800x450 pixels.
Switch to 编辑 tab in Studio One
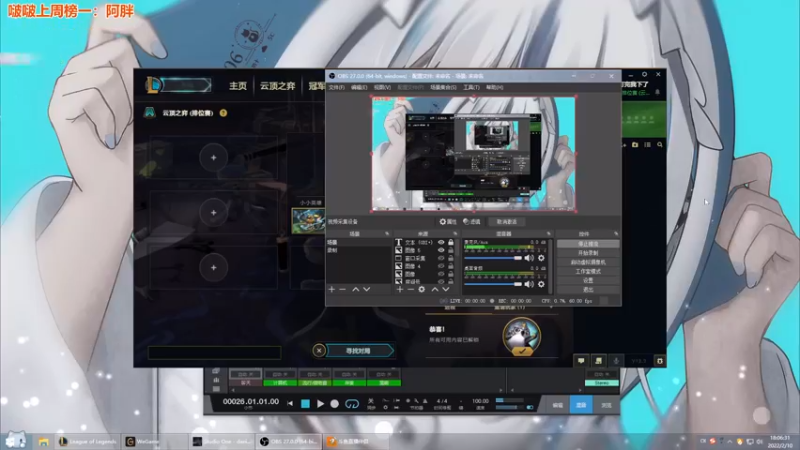pyautogui.click(x=558, y=405)
